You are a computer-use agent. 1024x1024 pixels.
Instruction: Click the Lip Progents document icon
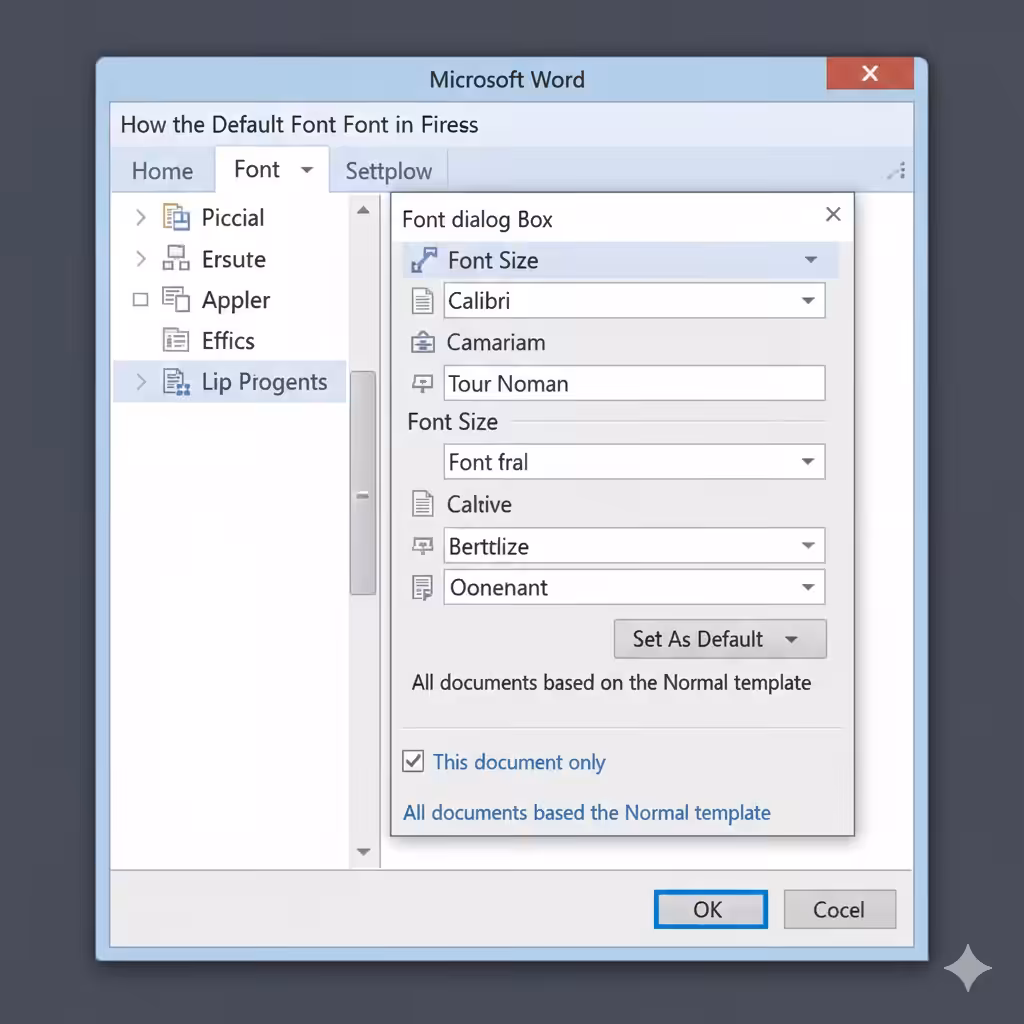pyautogui.click(x=176, y=381)
